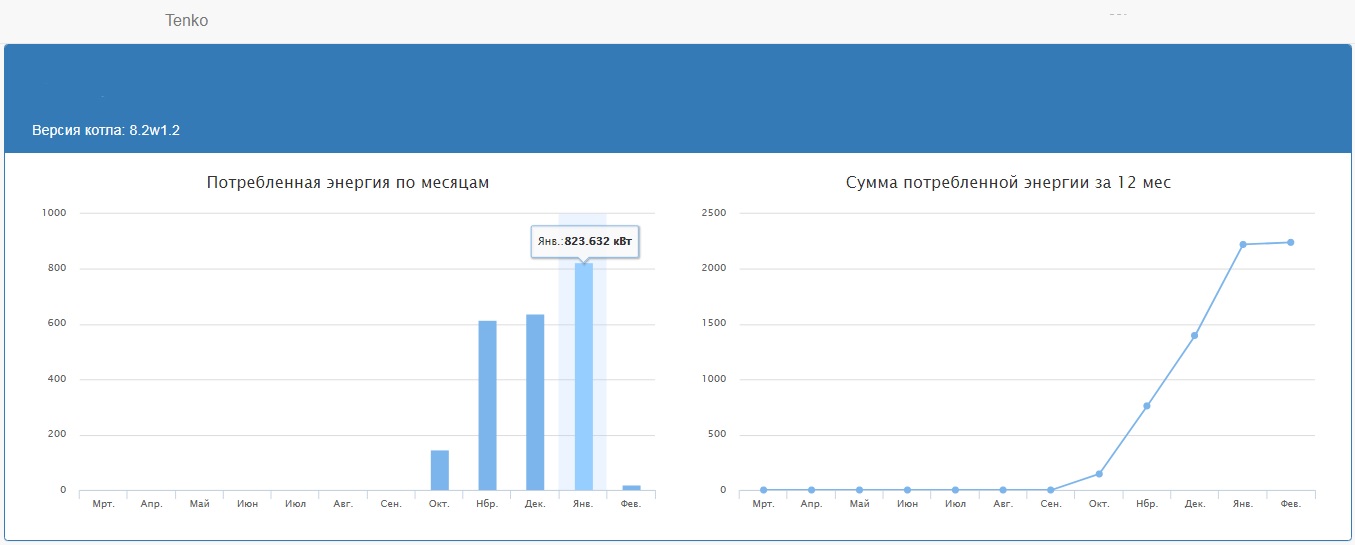Click the 'Фев.' axis label in bar chart
The height and width of the screenshot is (545, 1355).
pyautogui.click(x=631, y=504)
